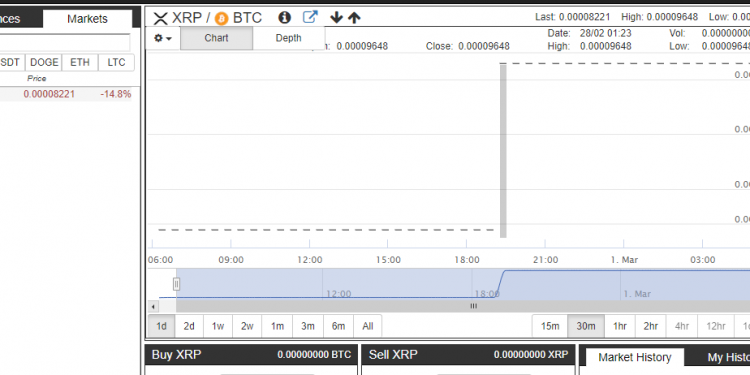The image size is (750, 375).
Task: Click the up arrow icon
Action: (x=354, y=18)
